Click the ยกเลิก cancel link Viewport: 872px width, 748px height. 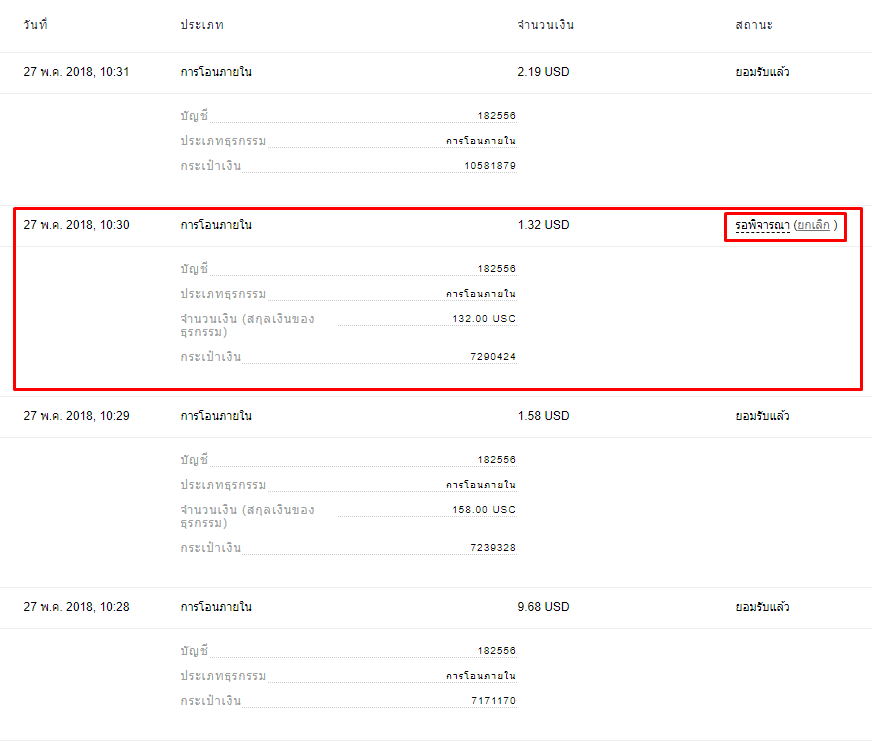[812, 226]
